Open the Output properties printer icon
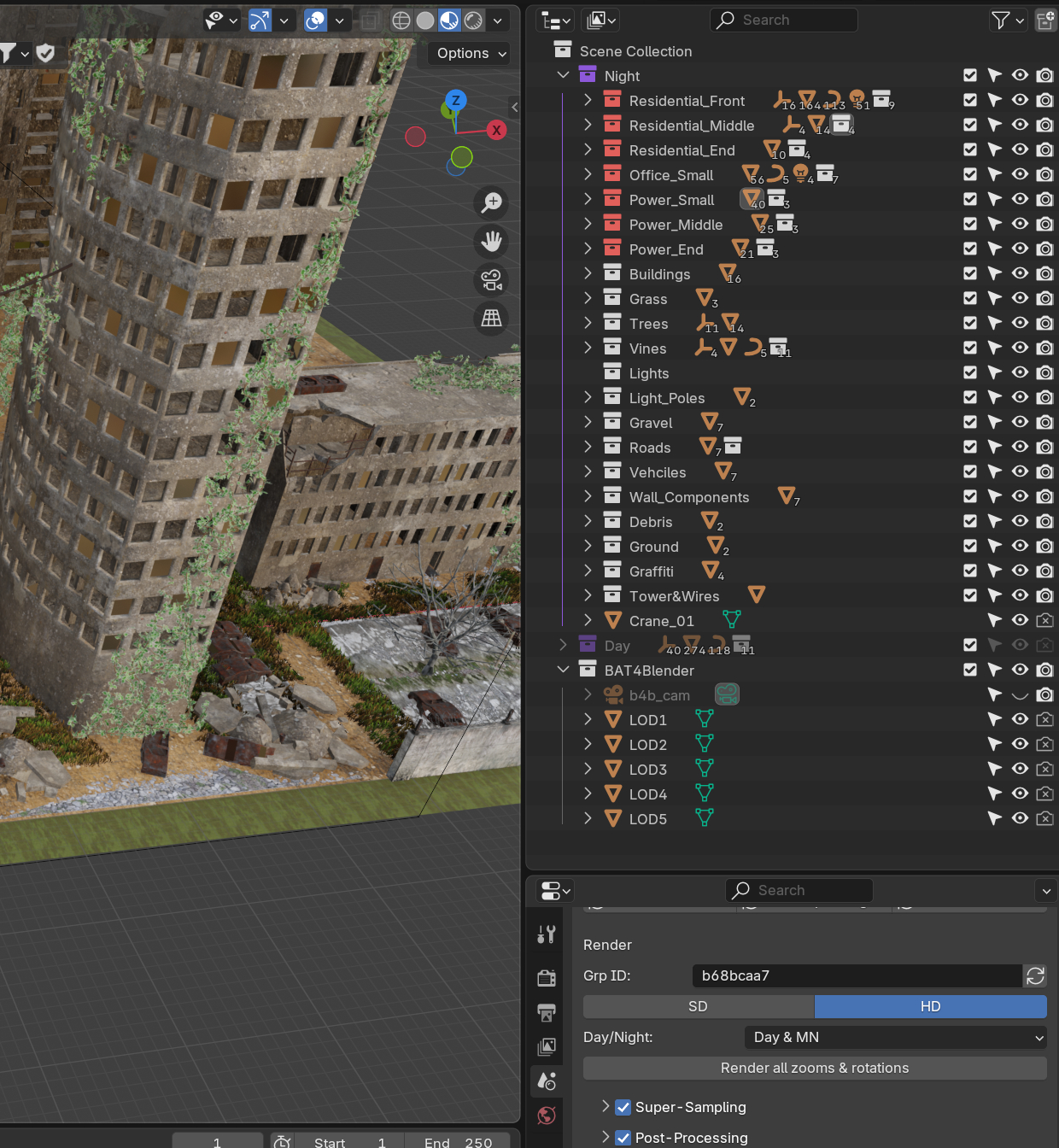 547,1012
